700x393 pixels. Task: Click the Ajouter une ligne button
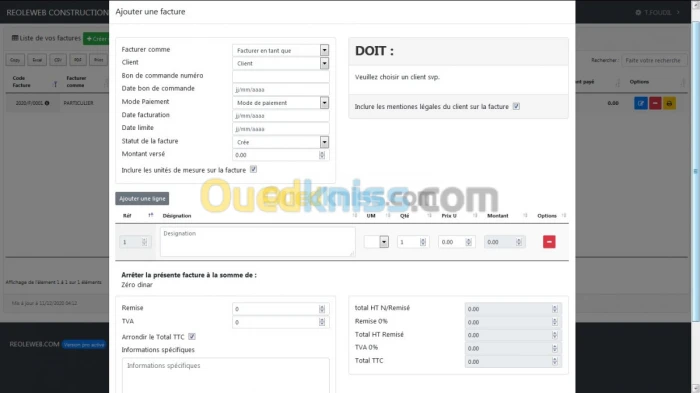pyautogui.click(x=142, y=198)
